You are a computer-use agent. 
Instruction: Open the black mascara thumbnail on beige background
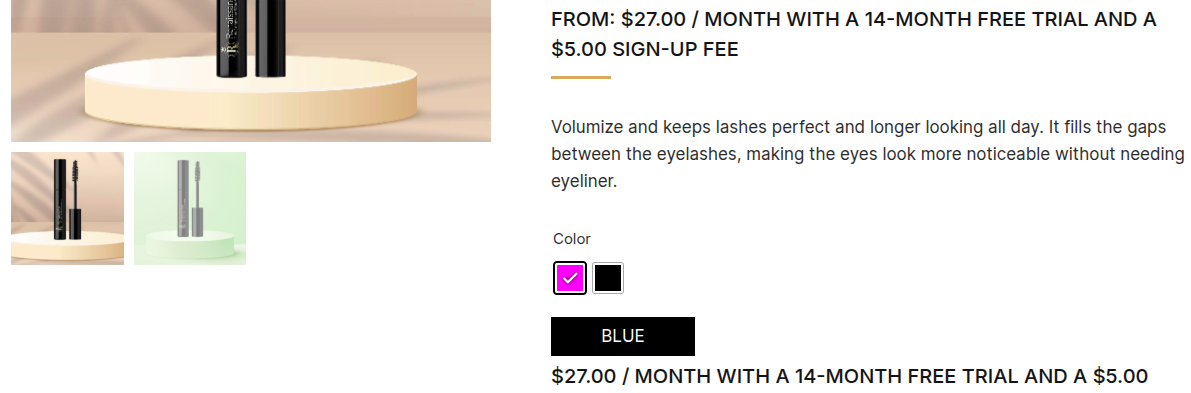click(x=68, y=208)
